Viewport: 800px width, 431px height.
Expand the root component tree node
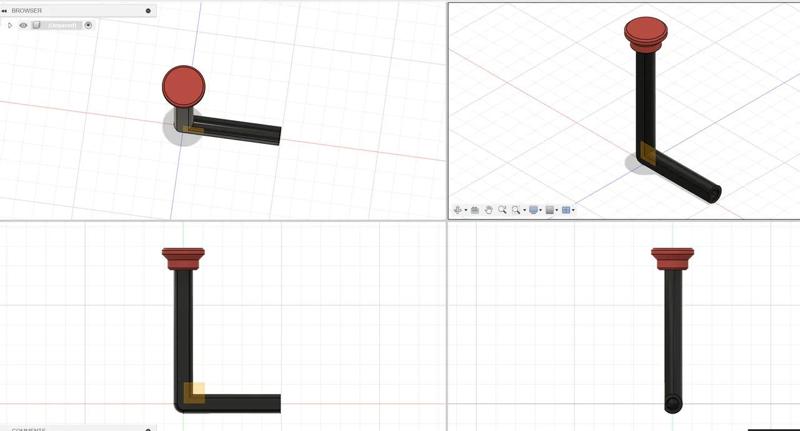click(10, 25)
